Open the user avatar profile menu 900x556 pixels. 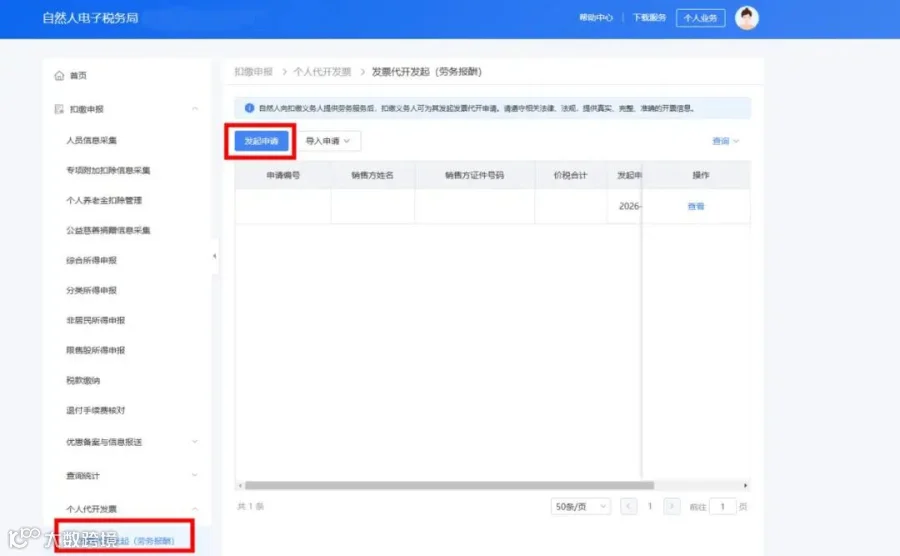747,18
